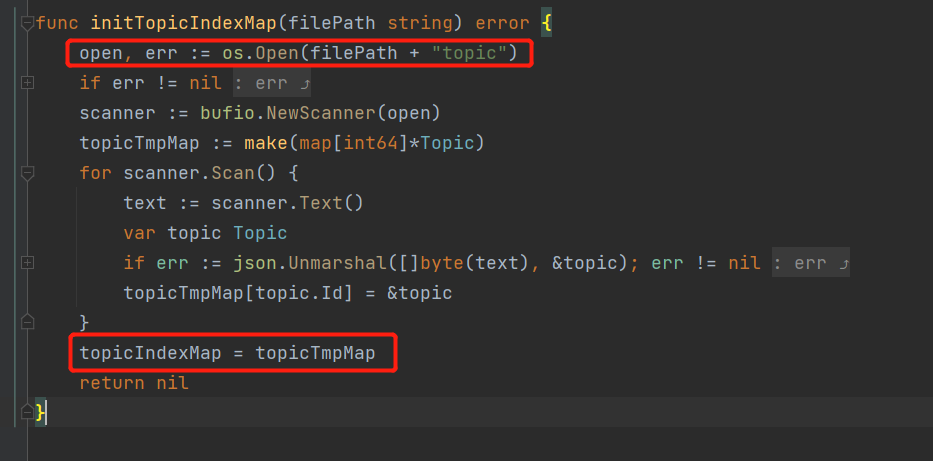Click the "topic" string literal
Screen dimensions: 933x461
click(469, 52)
